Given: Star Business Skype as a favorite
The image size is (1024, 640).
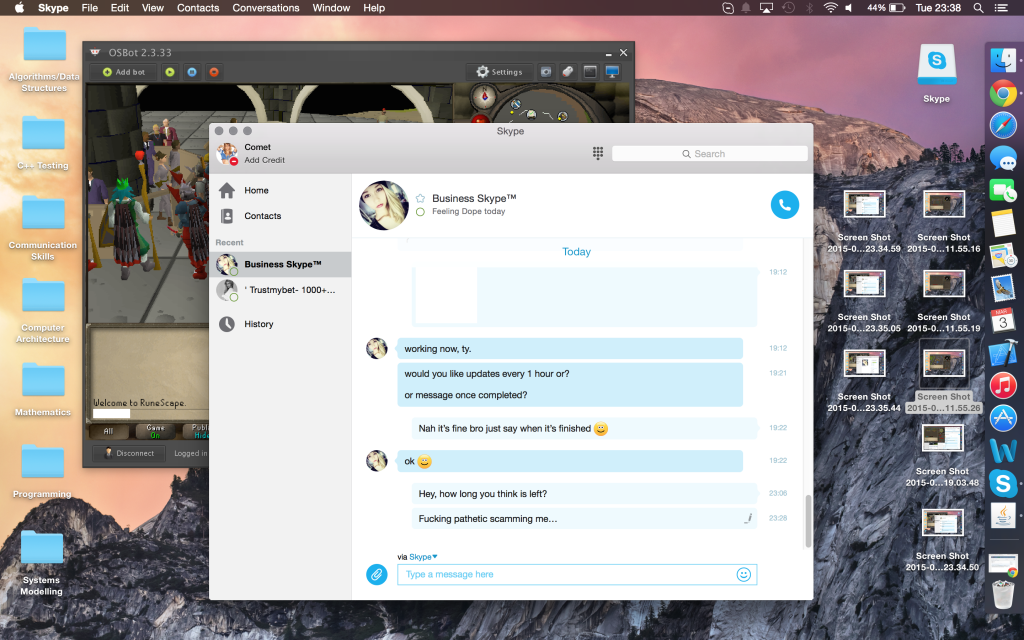Looking at the screenshot, I should coord(421,199).
